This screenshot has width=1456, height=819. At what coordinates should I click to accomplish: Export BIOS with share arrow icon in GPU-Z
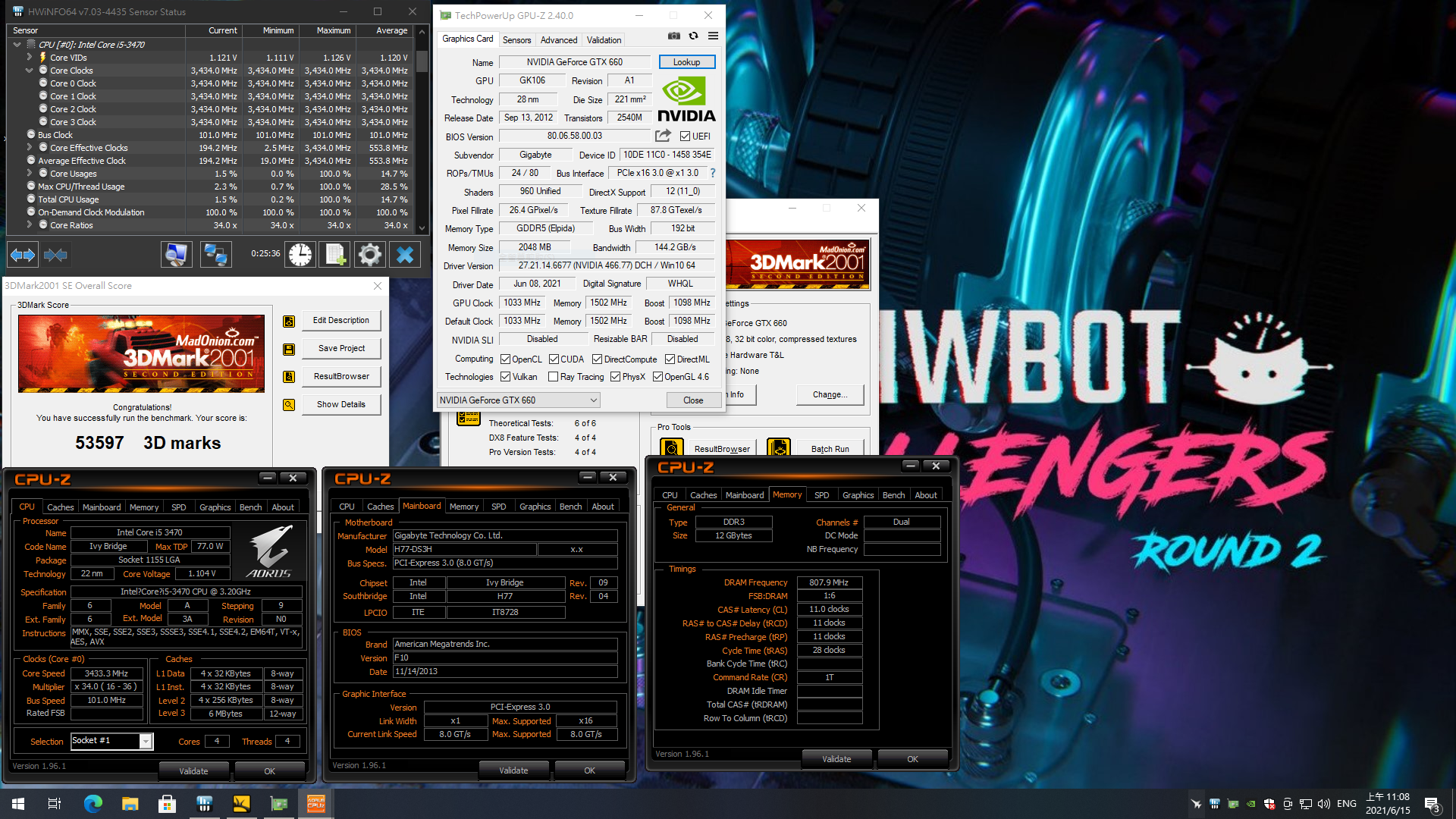664,136
